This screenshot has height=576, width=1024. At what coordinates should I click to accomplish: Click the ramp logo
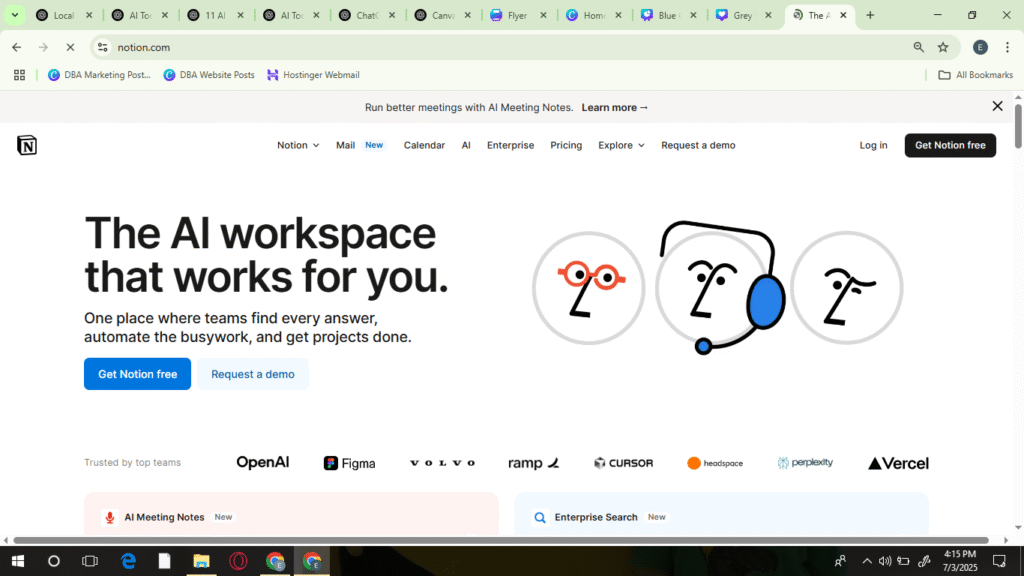(x=534, y=463)
